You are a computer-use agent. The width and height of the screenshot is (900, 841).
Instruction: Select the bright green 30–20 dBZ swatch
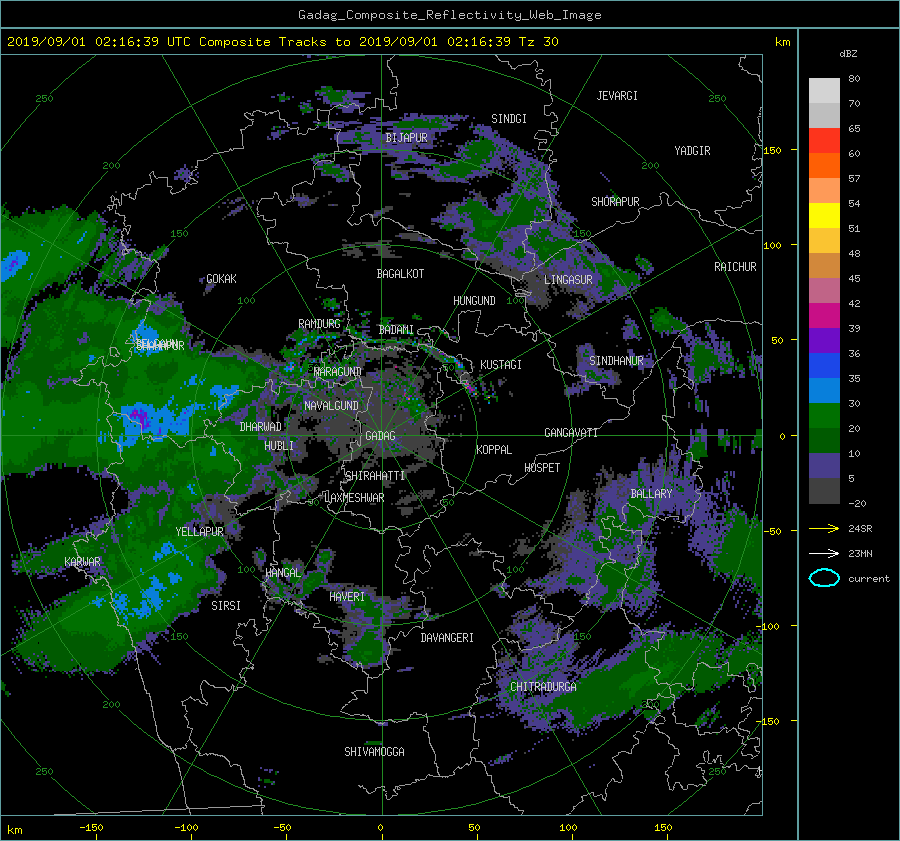click(x=824, y=416)
